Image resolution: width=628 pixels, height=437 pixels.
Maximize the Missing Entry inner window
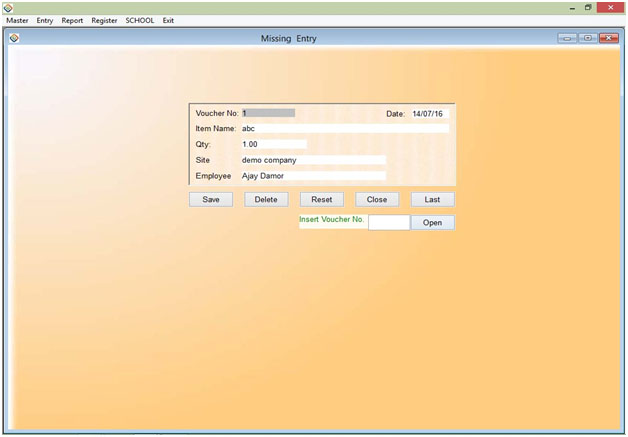[587, 38]
